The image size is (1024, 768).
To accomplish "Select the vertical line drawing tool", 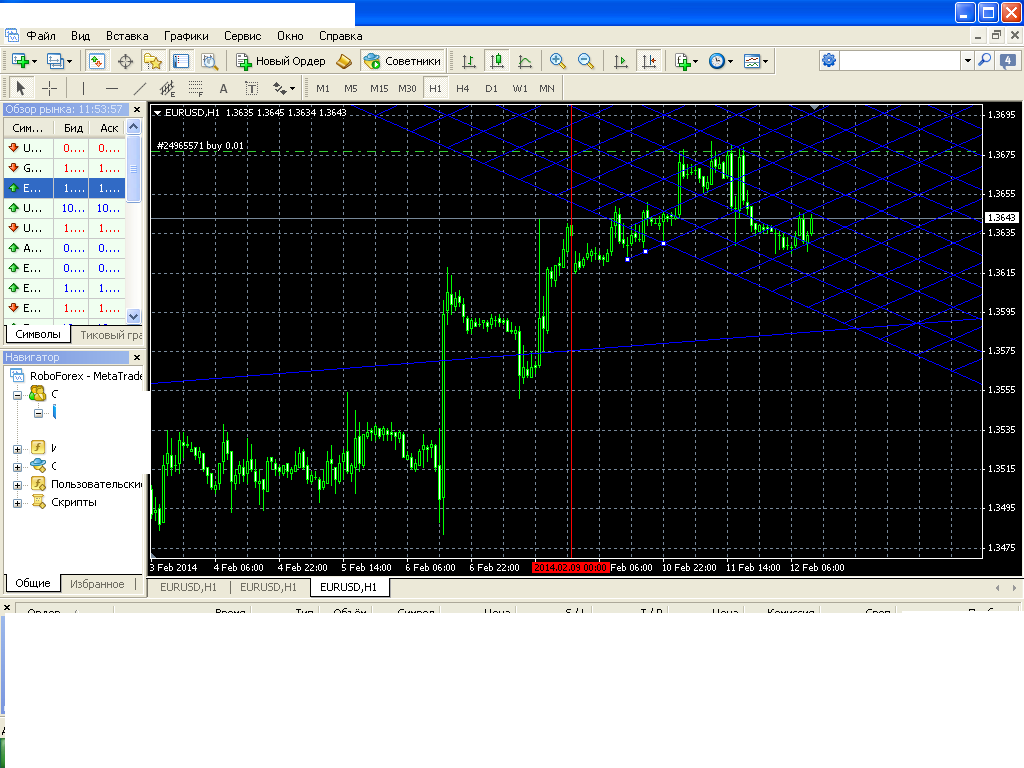I will click(x=83, y=88).
